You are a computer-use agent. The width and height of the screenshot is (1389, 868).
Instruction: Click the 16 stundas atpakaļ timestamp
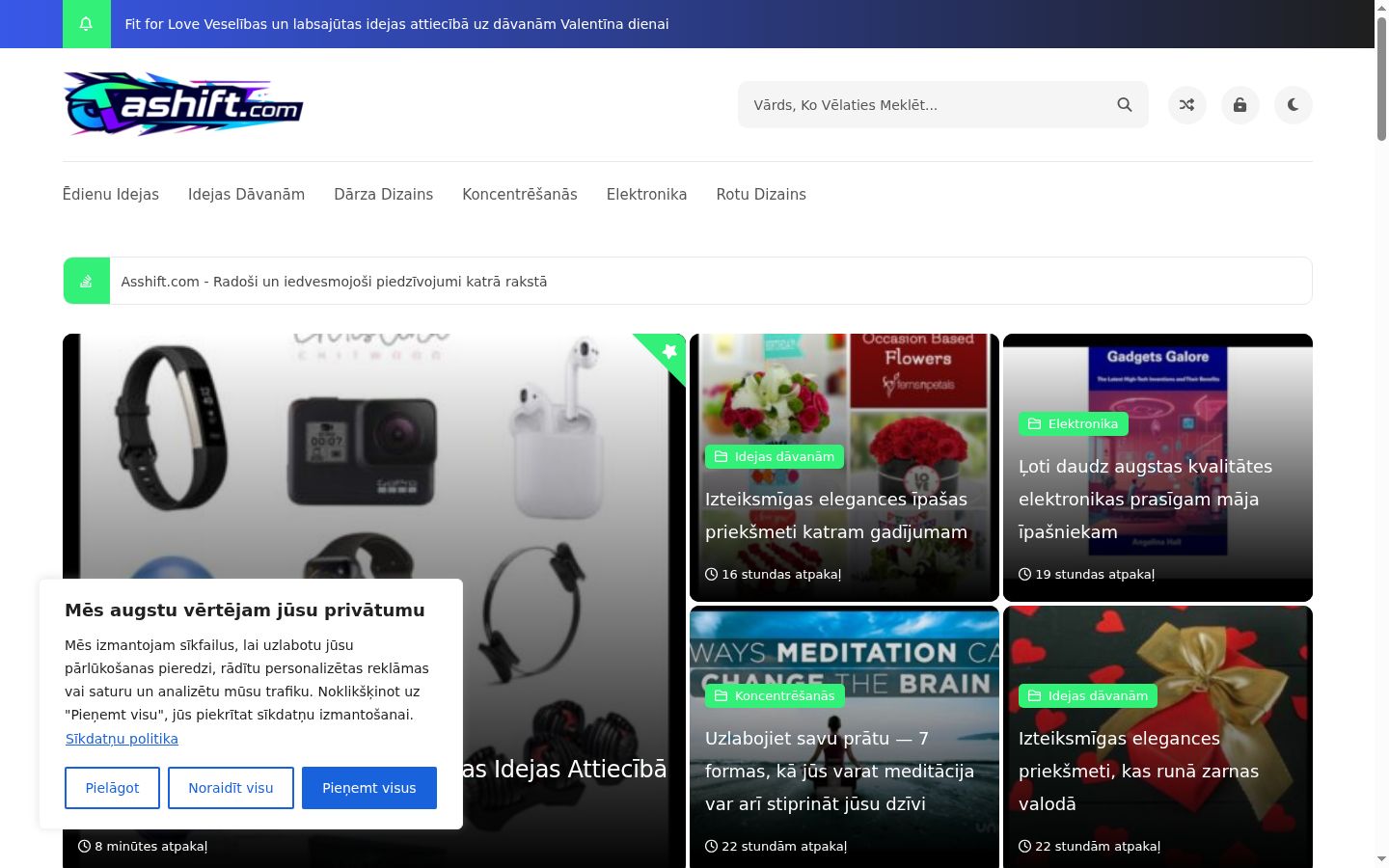[774, 574]
